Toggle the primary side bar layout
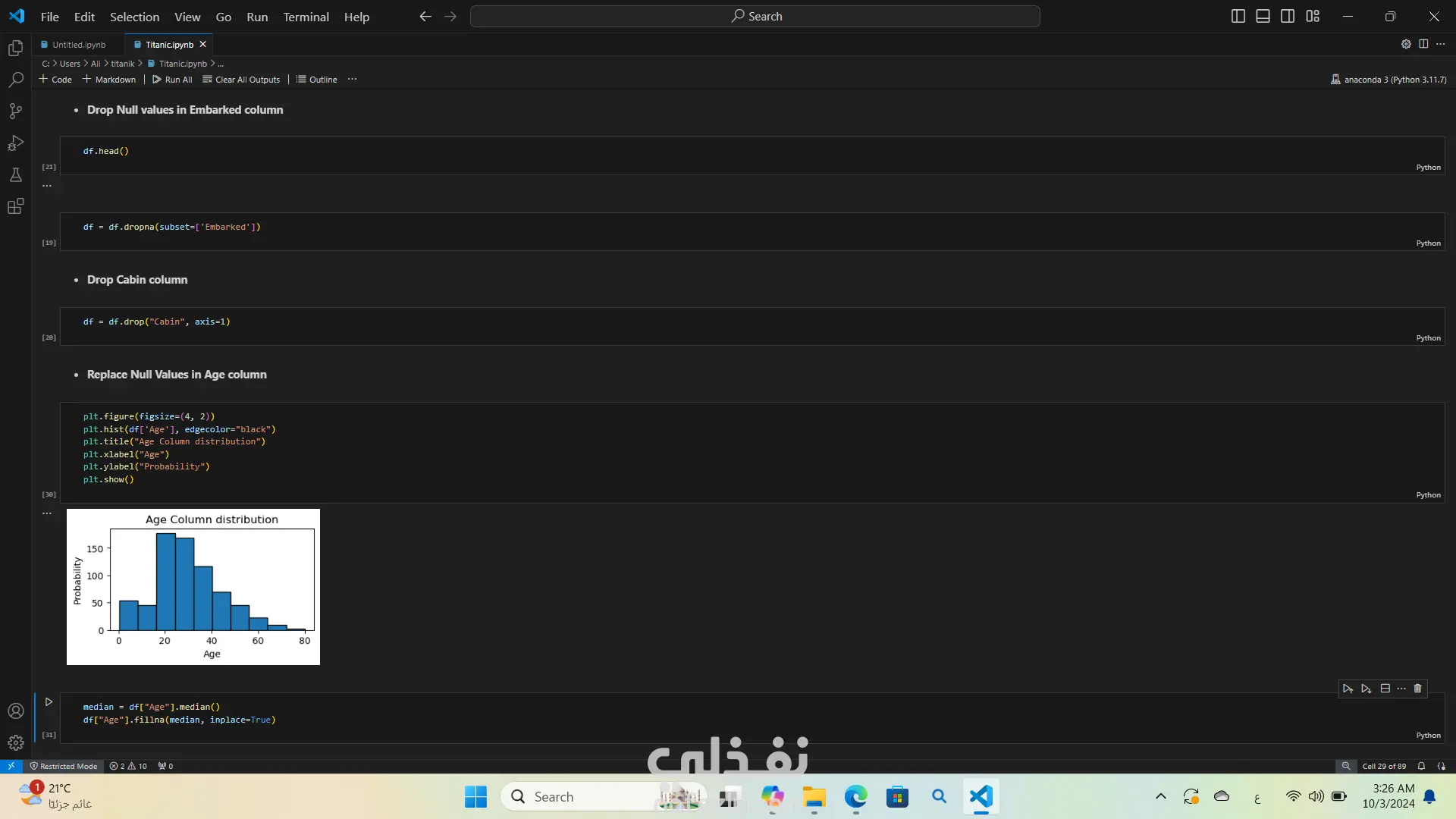This screenshot has width=1456, height=819. [1238, 16]
